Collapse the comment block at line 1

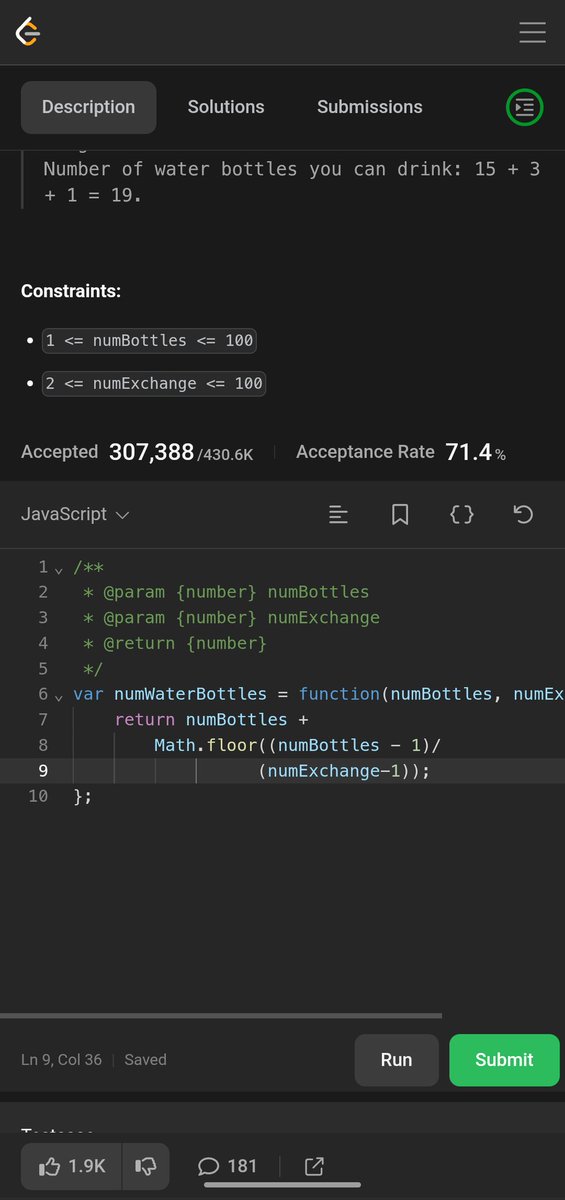59,569
